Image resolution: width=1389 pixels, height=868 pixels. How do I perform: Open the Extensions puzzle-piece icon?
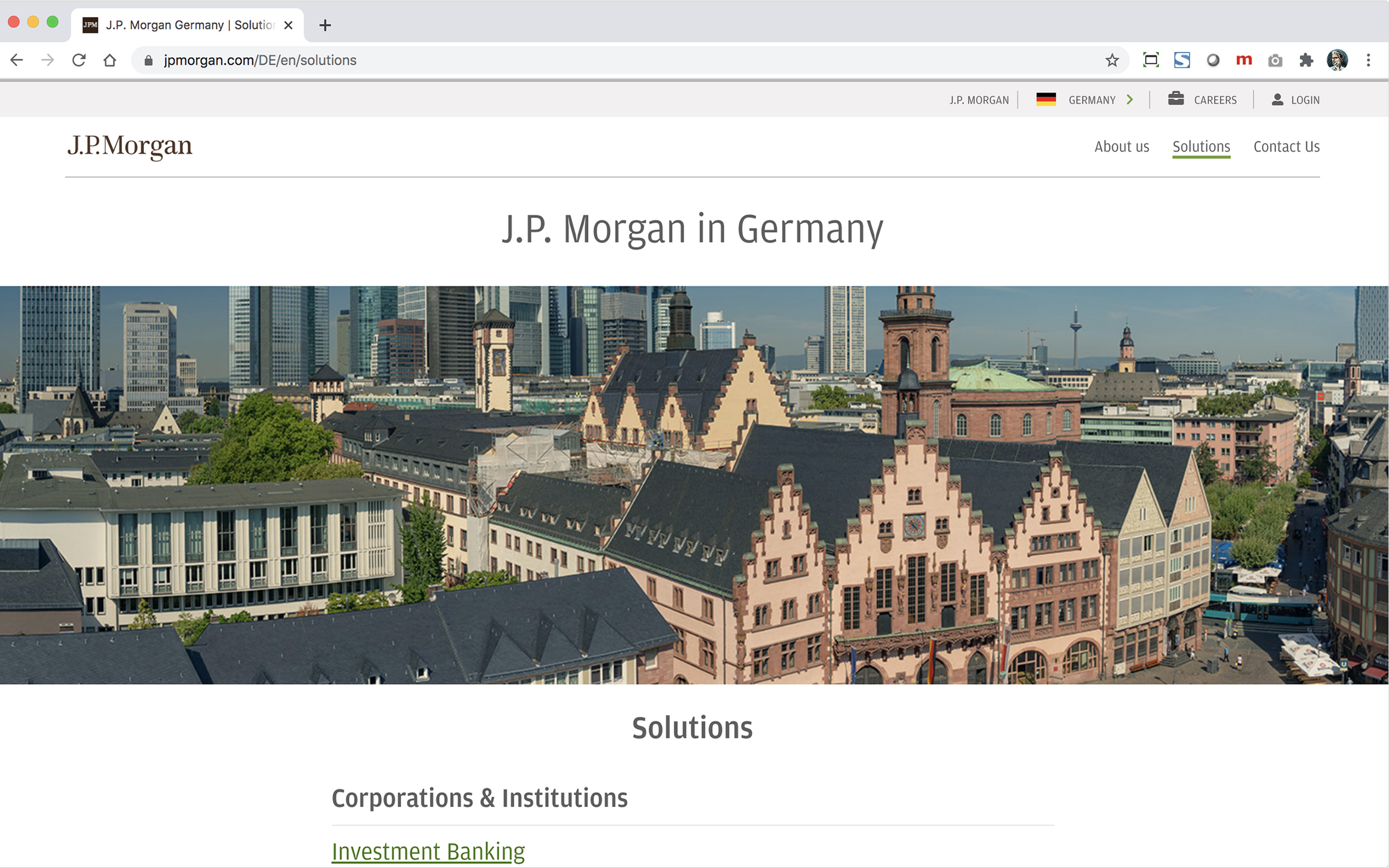click(1306, 60)
